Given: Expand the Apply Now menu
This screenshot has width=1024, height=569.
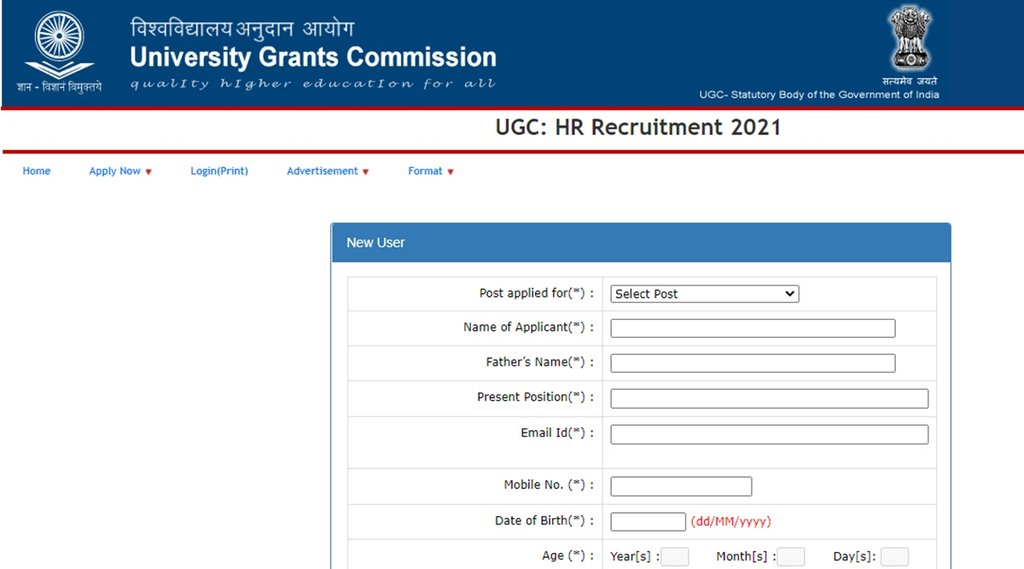Looking at the screenshot, I should coord(115,171).
